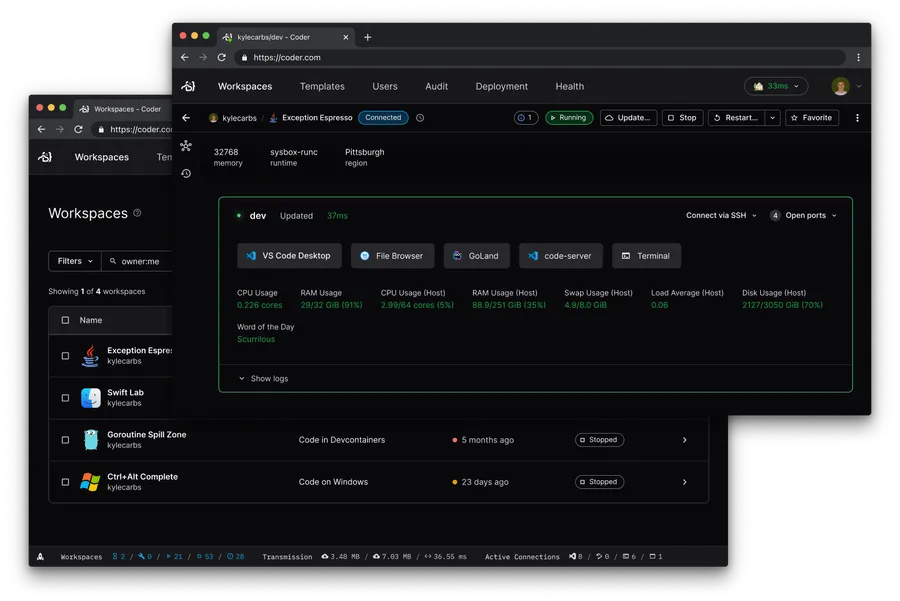Open the Audit nav item
900x601 pixels.
[436, 86]
